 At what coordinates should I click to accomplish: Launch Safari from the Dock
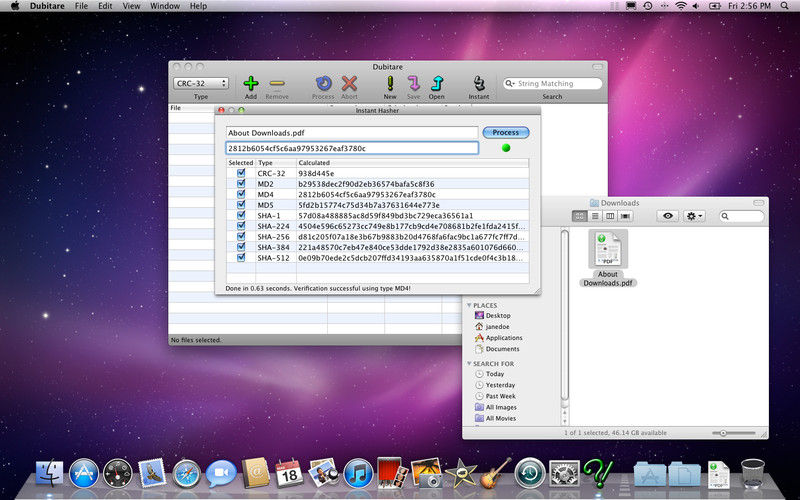pyautogui.click(x=186, y=474)
